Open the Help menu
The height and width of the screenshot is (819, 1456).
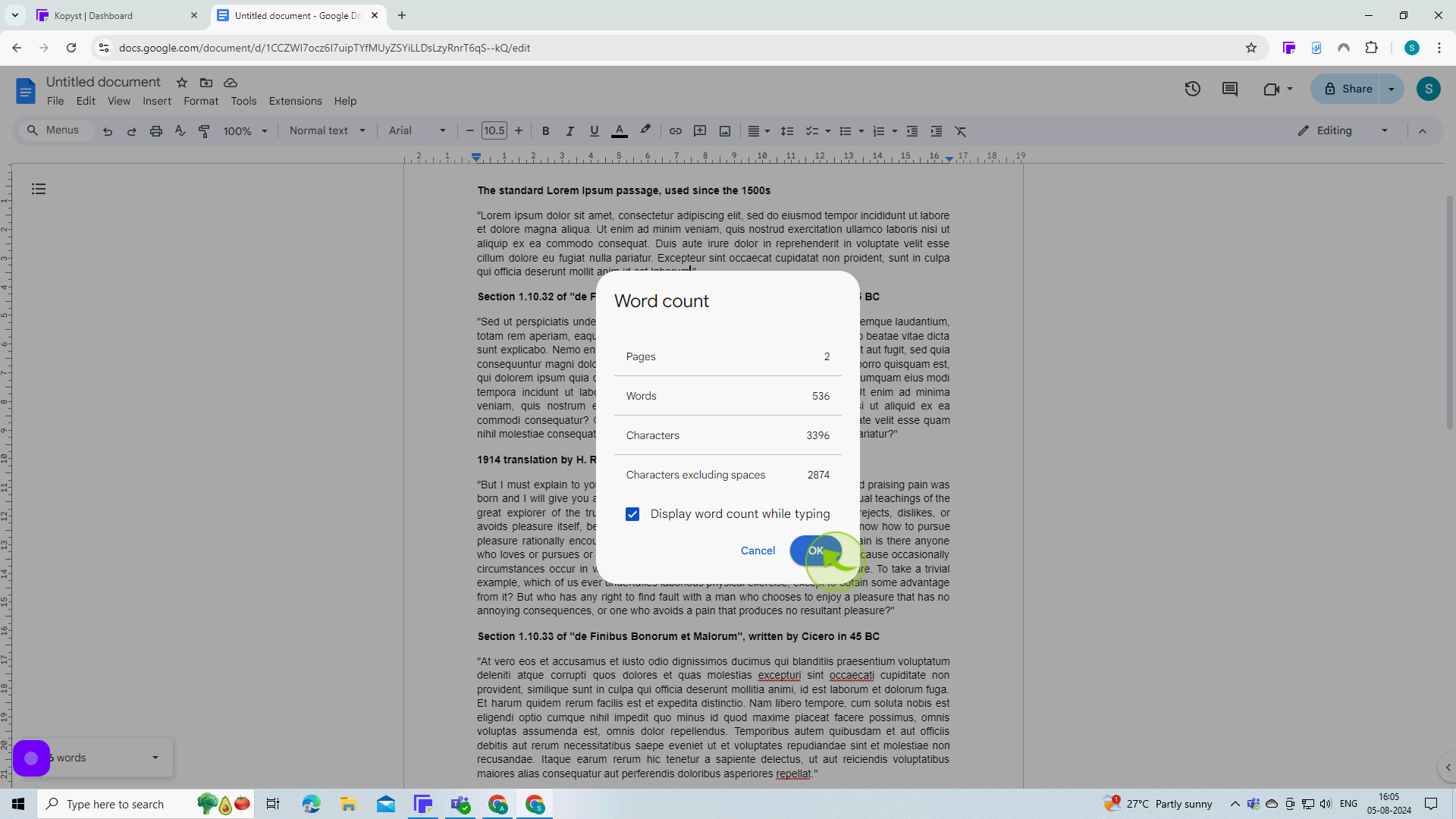coord(345,101)
